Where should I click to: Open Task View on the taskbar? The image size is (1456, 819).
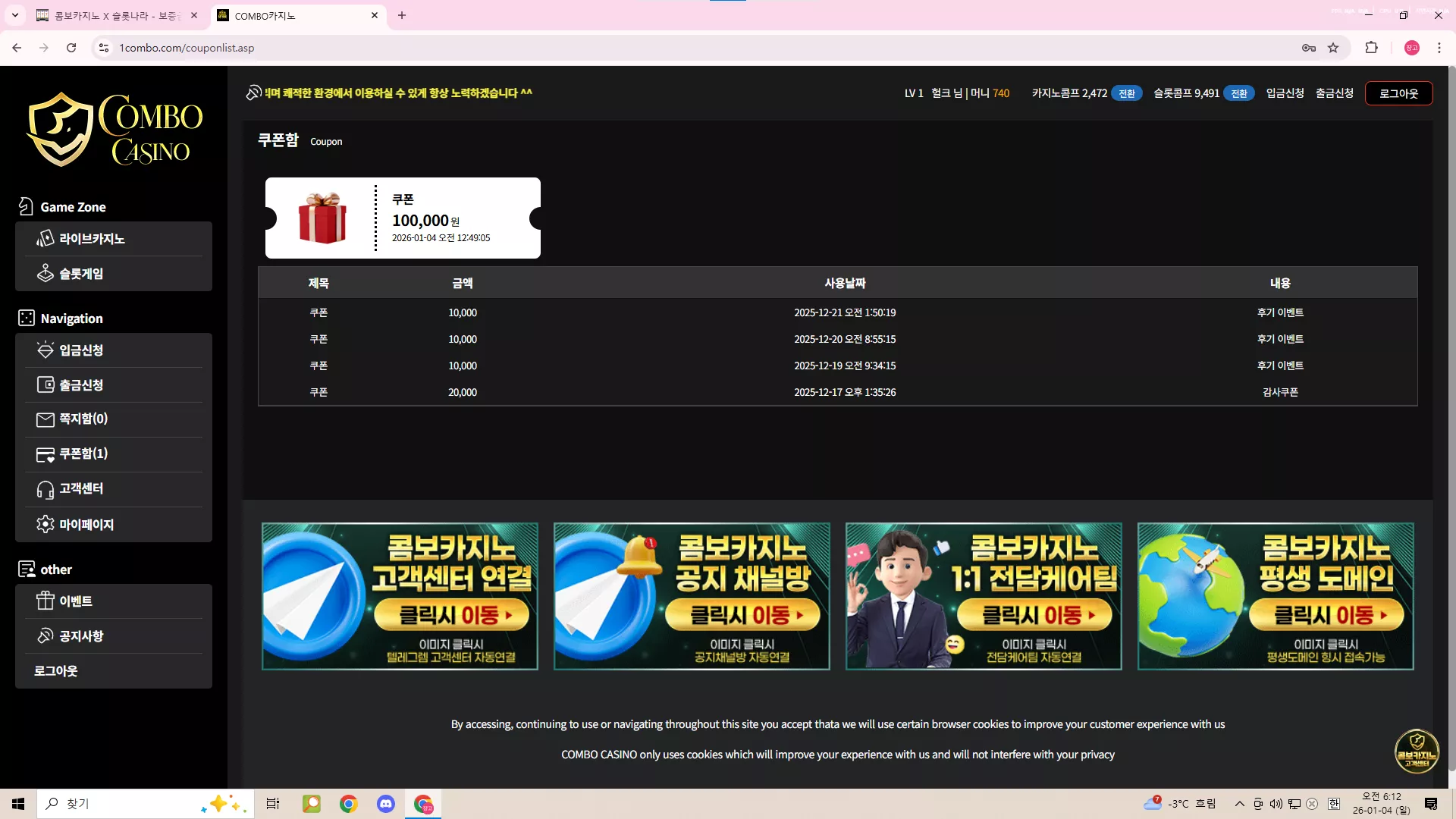point(273,804)
